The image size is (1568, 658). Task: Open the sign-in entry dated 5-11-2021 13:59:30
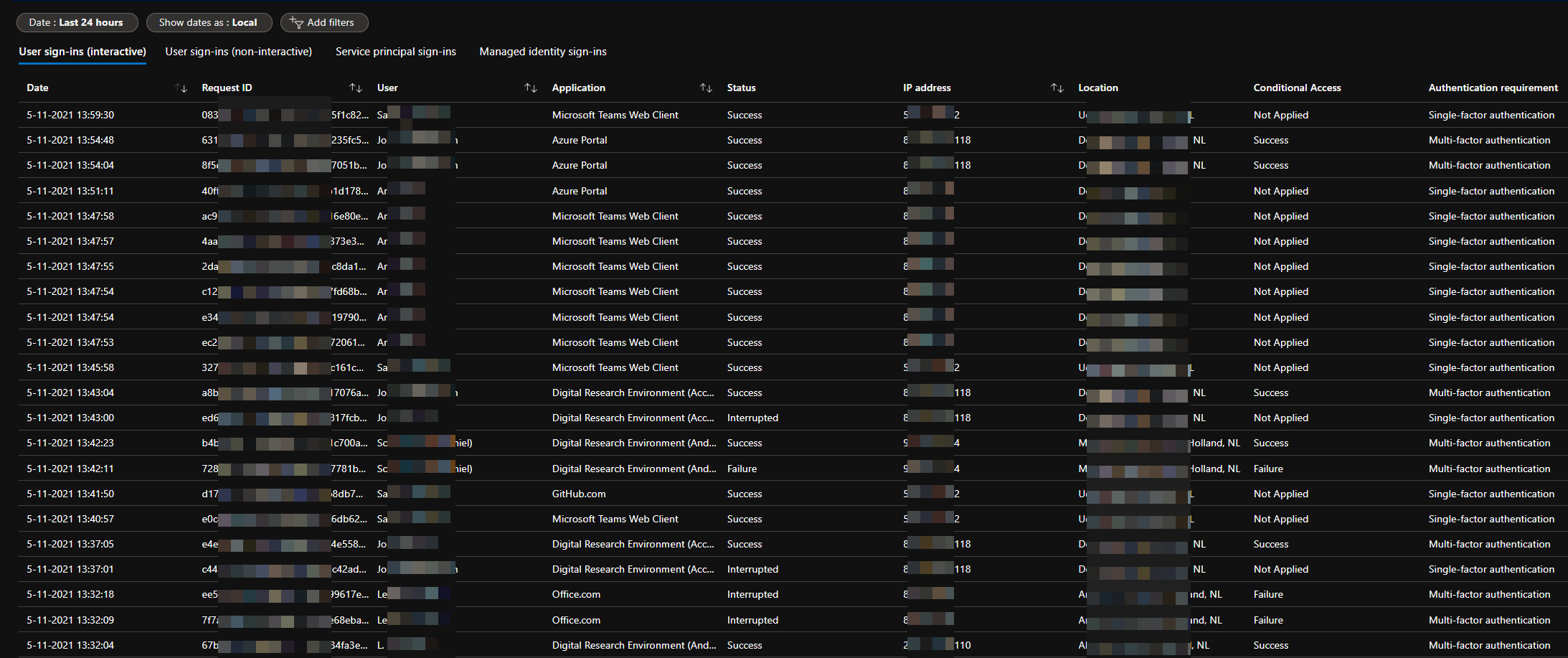(x=70, y=115)
